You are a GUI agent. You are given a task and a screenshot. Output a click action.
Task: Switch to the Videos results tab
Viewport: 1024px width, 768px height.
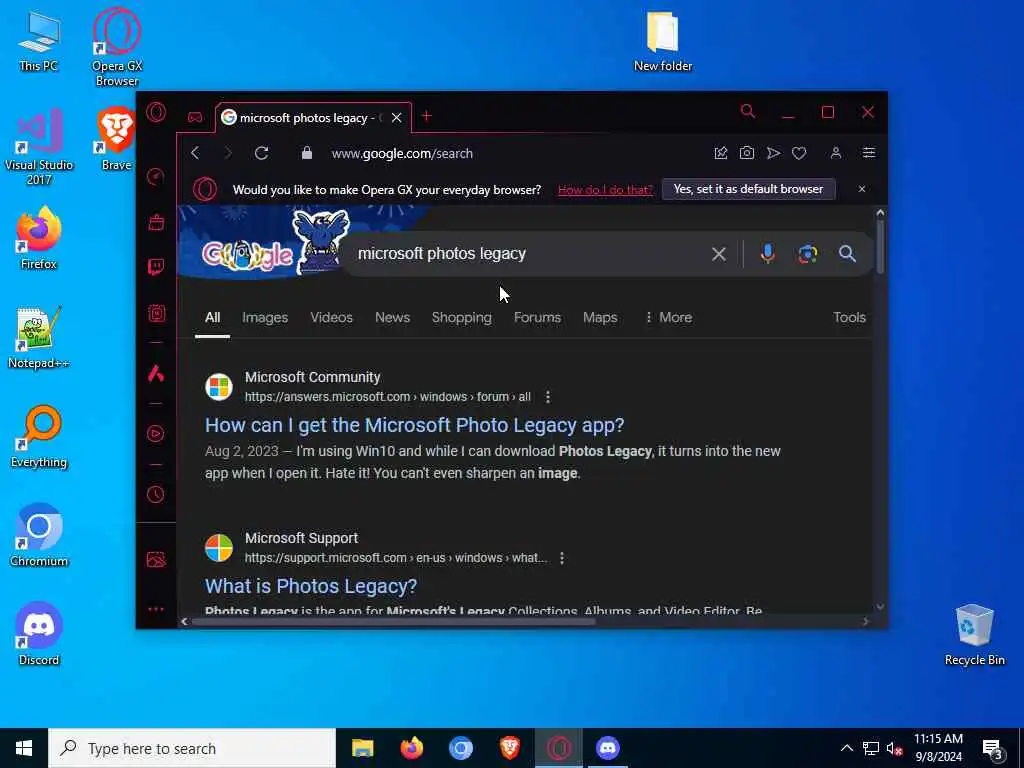(x=331, y=317)
